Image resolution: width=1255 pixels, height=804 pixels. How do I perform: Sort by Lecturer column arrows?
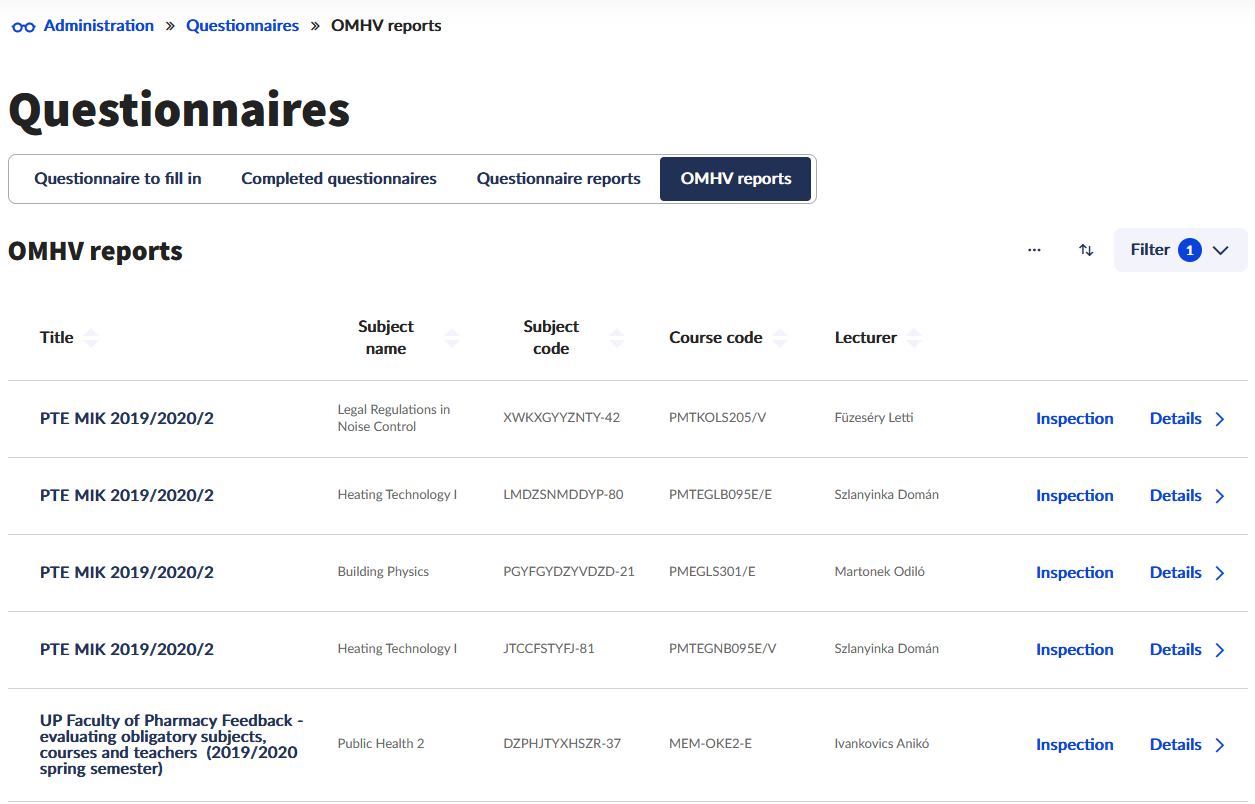pyautogui.click(x=912, y=338)
